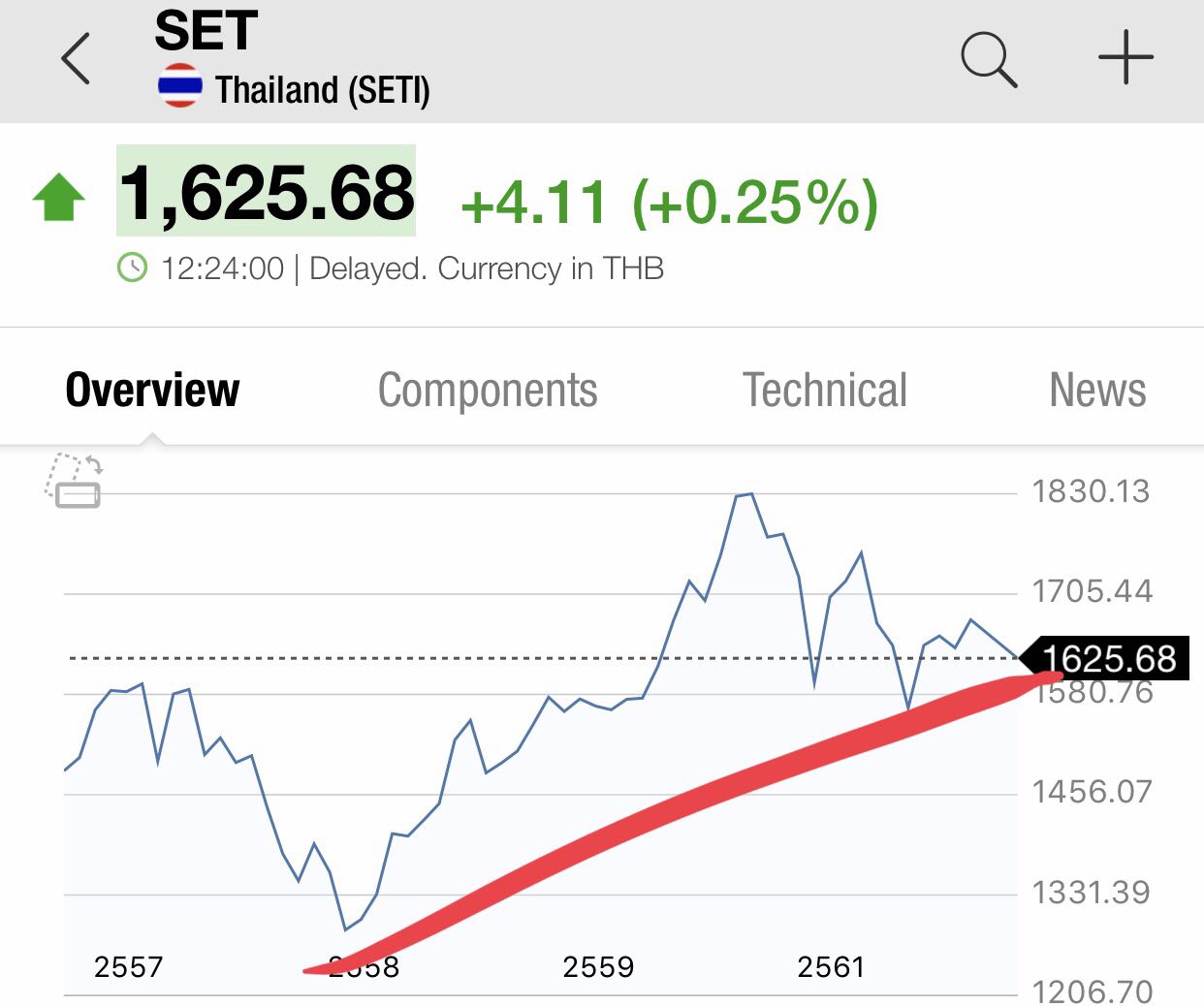
Task: Tap the 2559 year marker on chart
Action: (598, 966)
